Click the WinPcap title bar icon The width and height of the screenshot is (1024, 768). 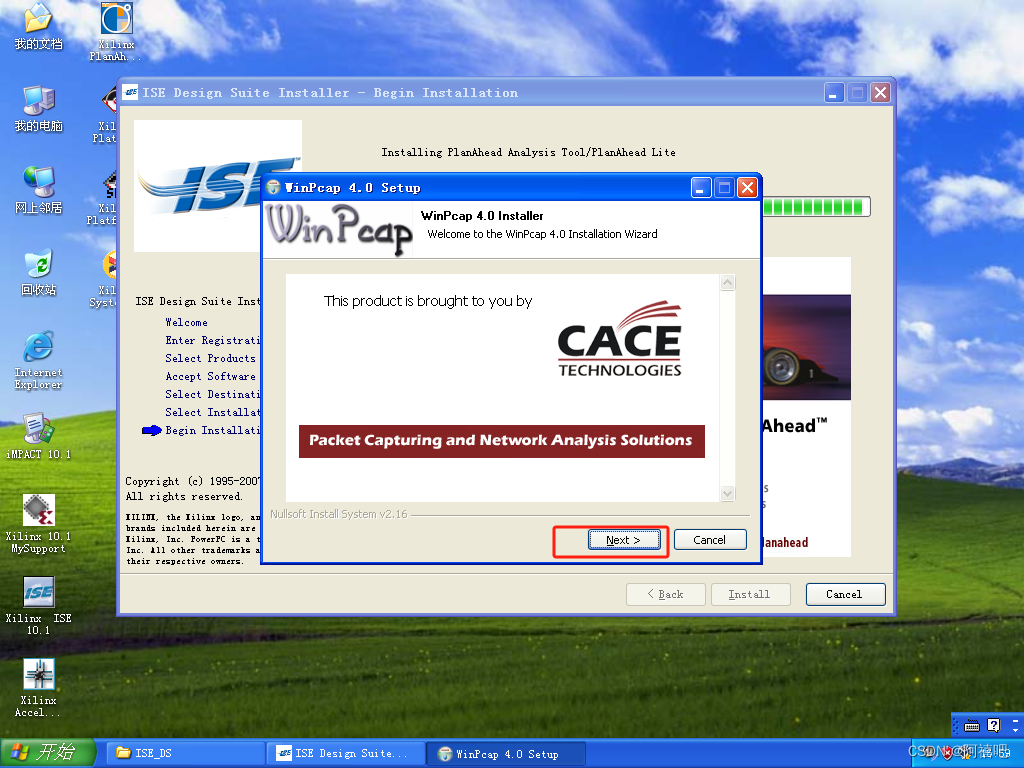pos(274,188)
